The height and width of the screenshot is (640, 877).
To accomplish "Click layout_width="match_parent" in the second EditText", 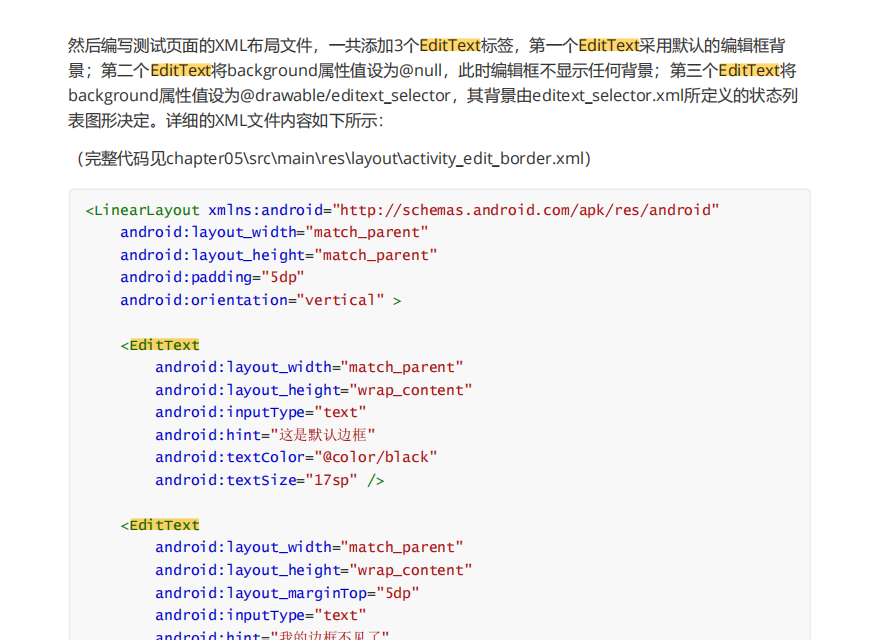I will 345,548.
